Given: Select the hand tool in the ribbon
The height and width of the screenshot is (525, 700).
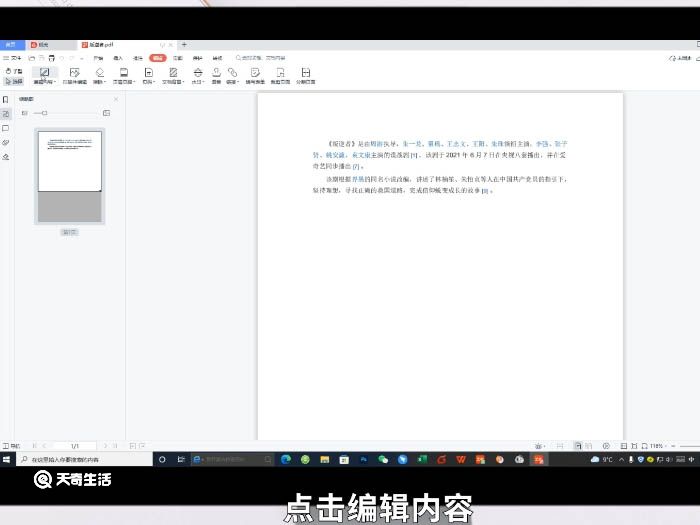Looking at the screenshot, I should (x=13, y=71).
